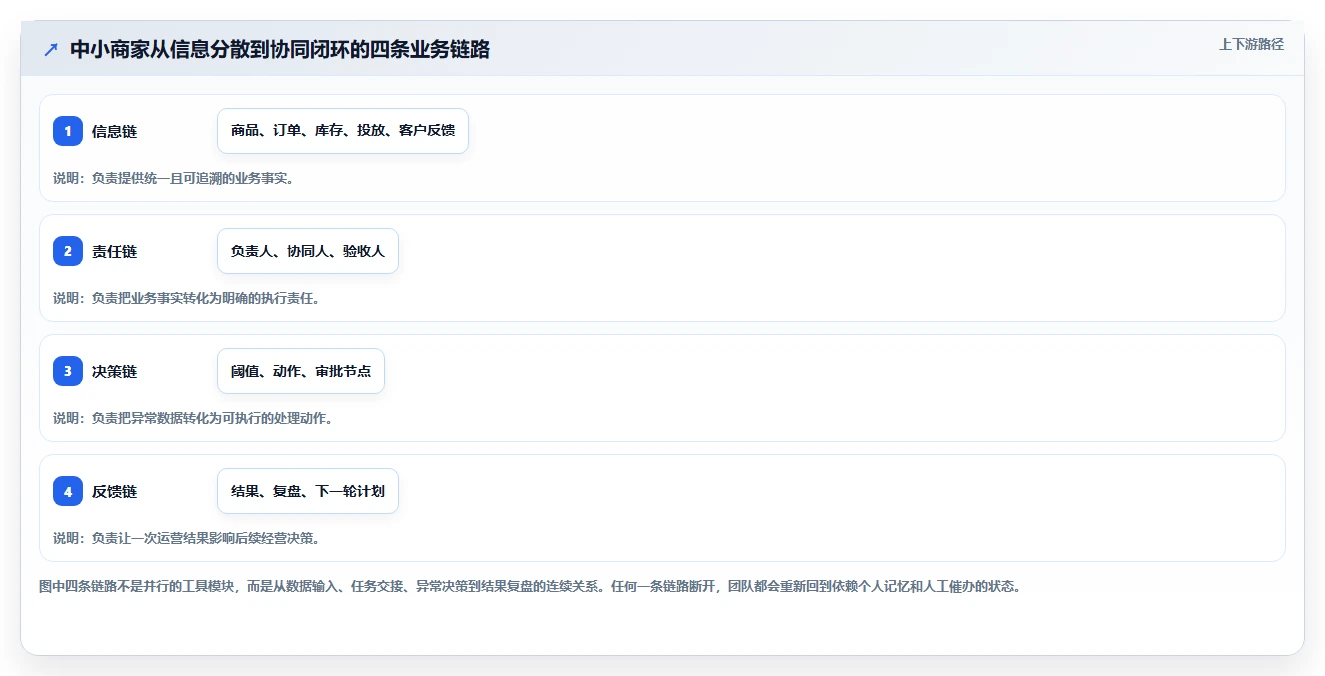Viewport: 1325px width, 676px height.
Task: Select the 商品、订单、库存、投放、客户反馈 chip
Action: 343,131
